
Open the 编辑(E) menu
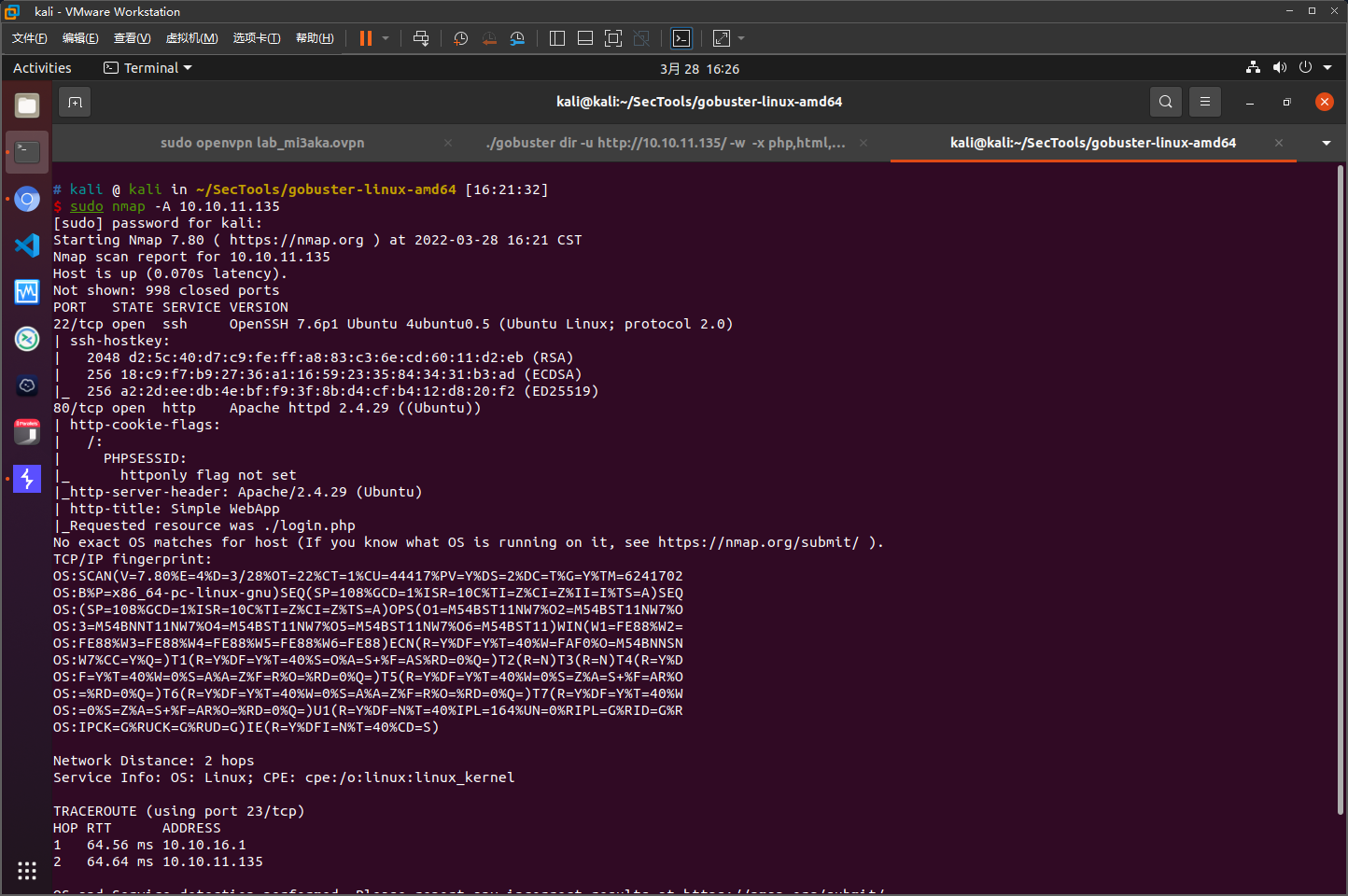pos(80,38)
